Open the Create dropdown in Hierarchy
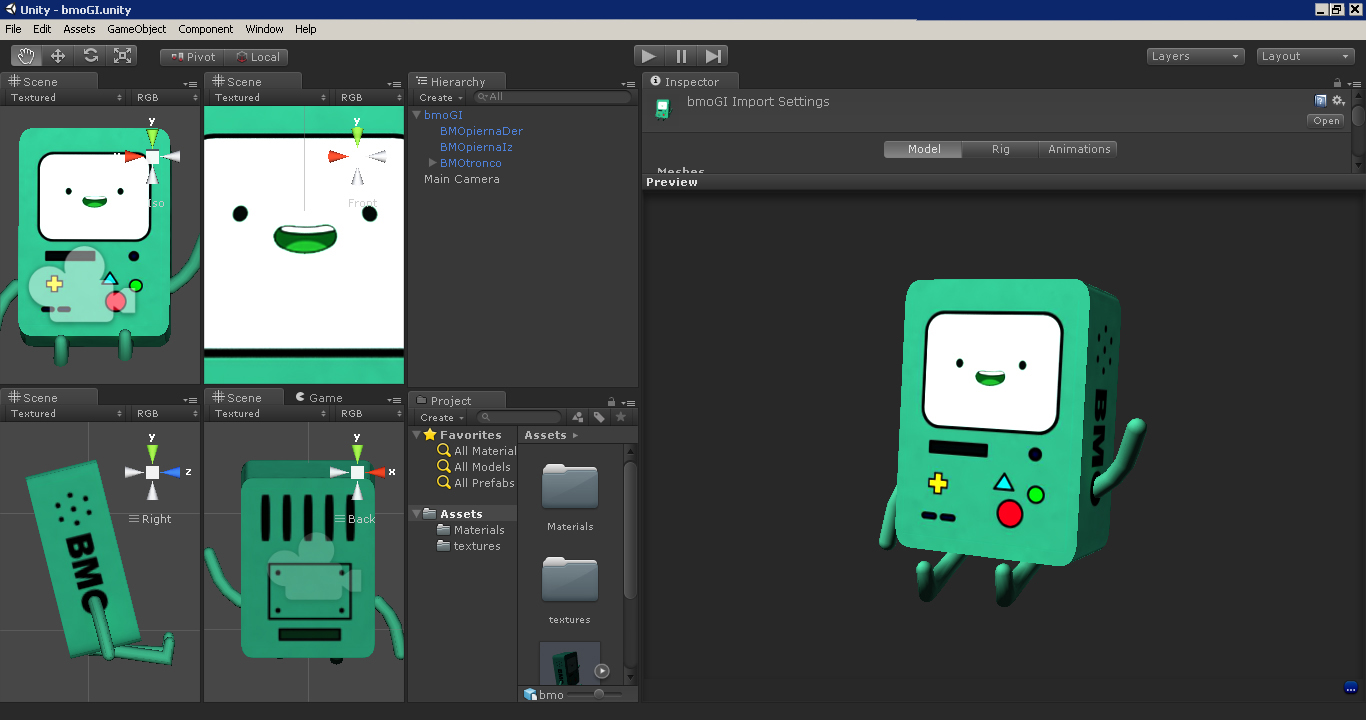Screen dimensions: 1366x720 click(441, 98)
